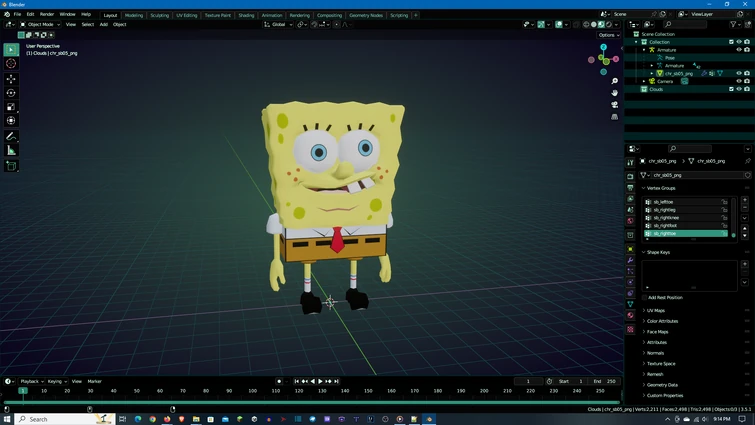This screenshot has width=755, height=425.
Task: Expand the Color Attributes panel
Action: pos(662,321)
